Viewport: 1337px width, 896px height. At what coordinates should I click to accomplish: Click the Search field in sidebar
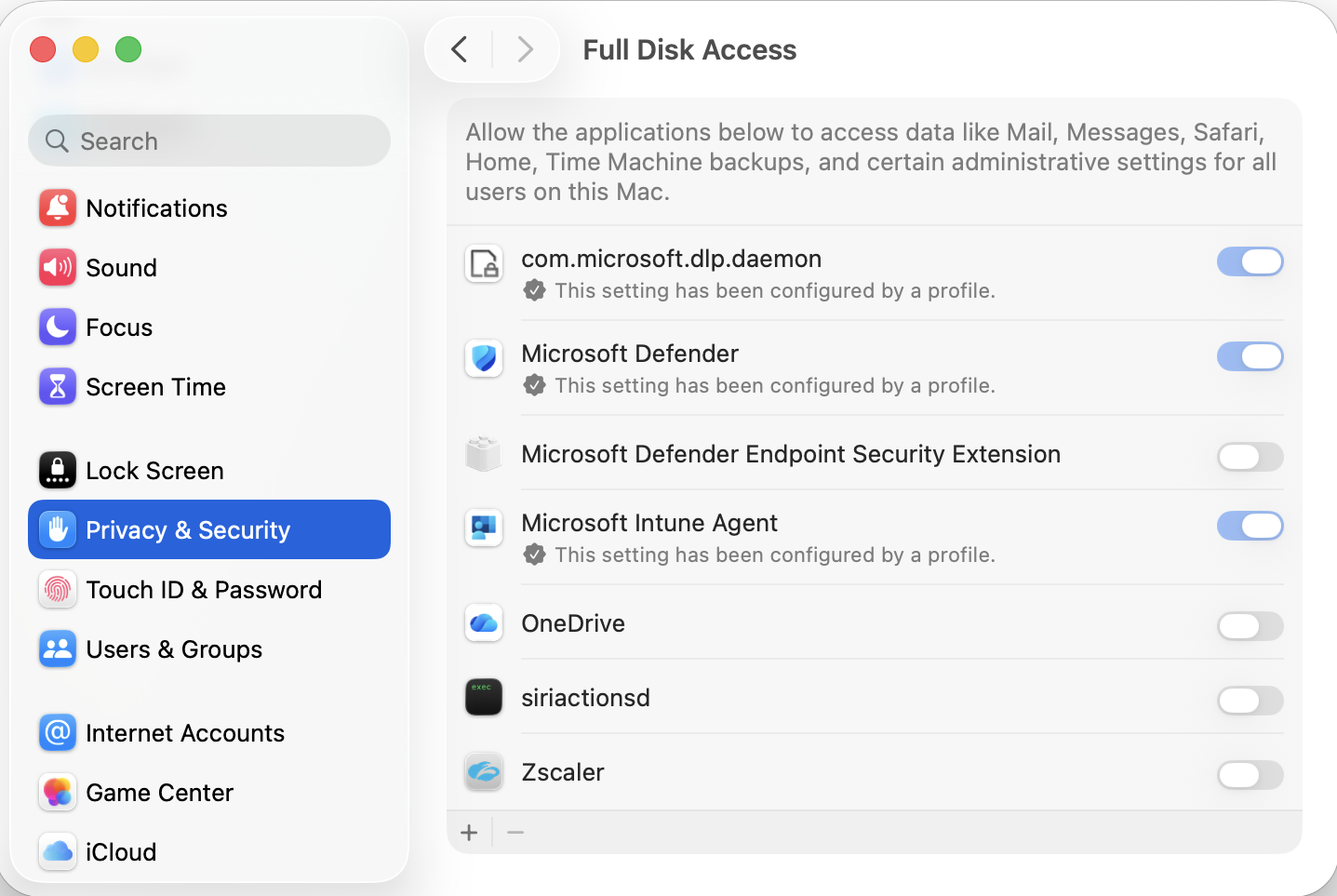tap(209, 140)
